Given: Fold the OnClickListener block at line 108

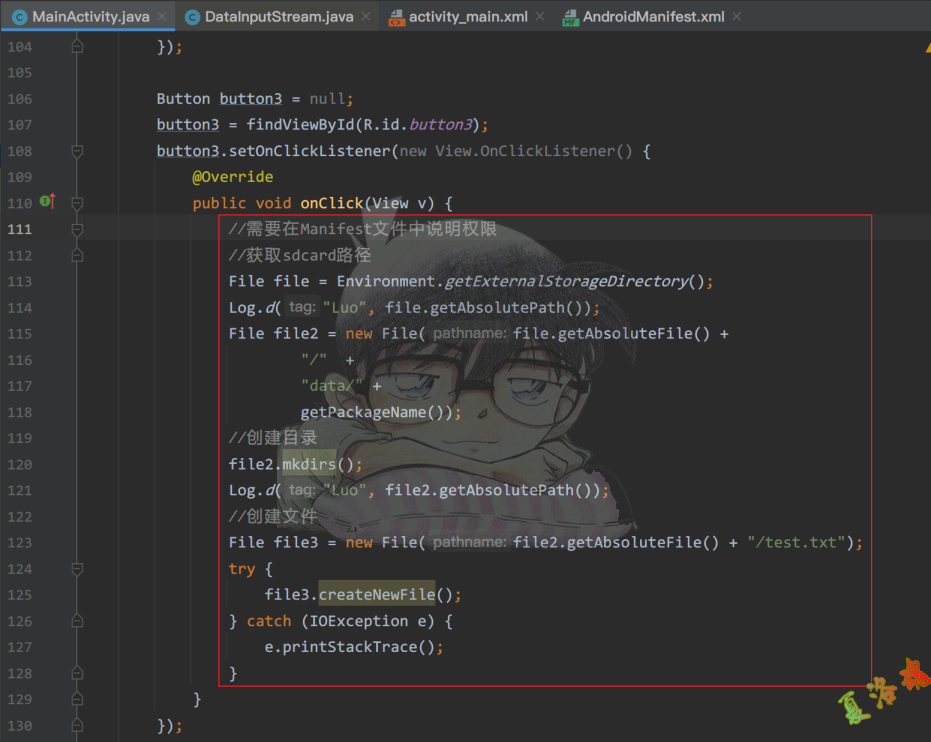Looking at the screenshot, I should [77, 151].
